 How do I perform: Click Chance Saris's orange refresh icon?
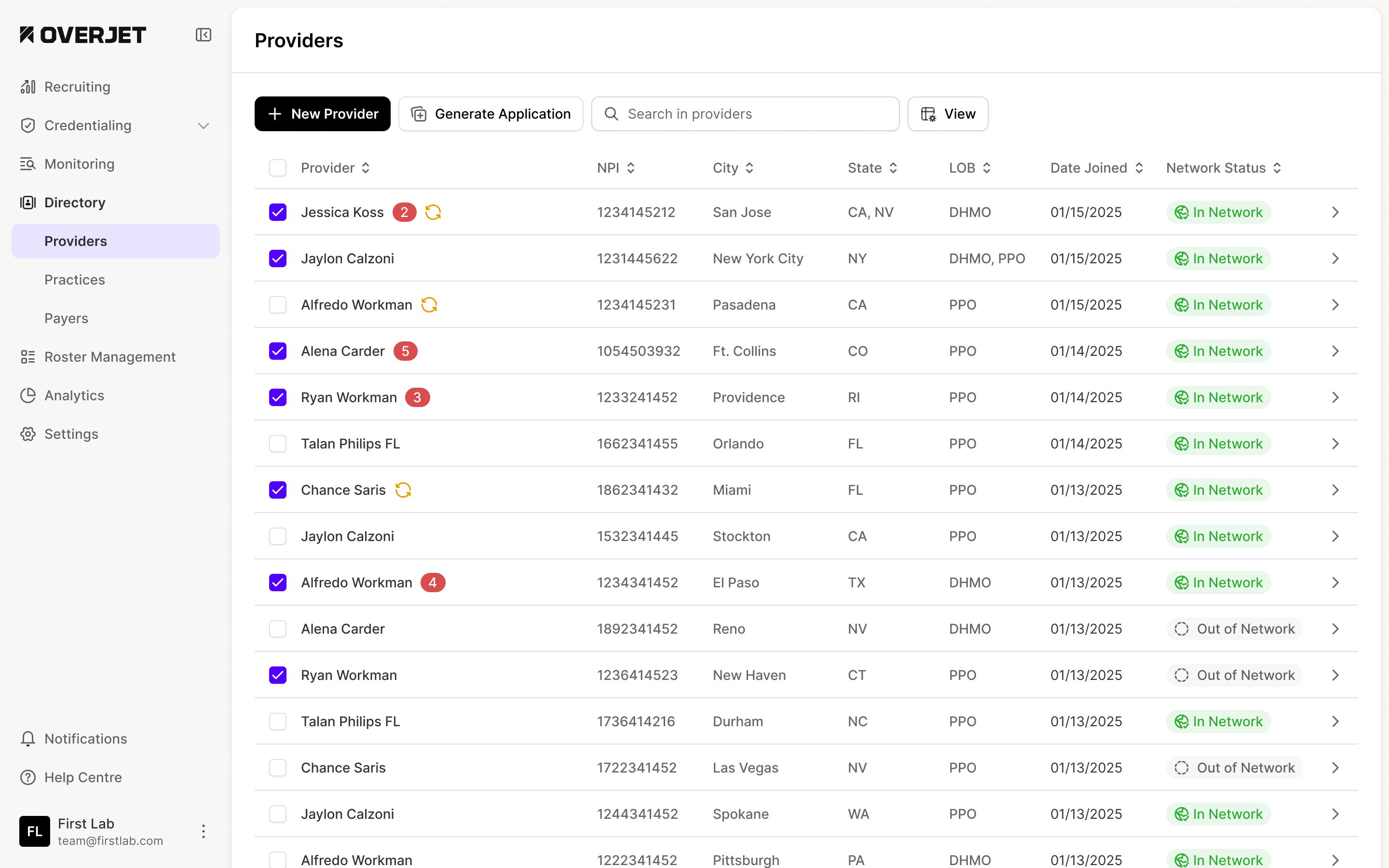(403, 490)
